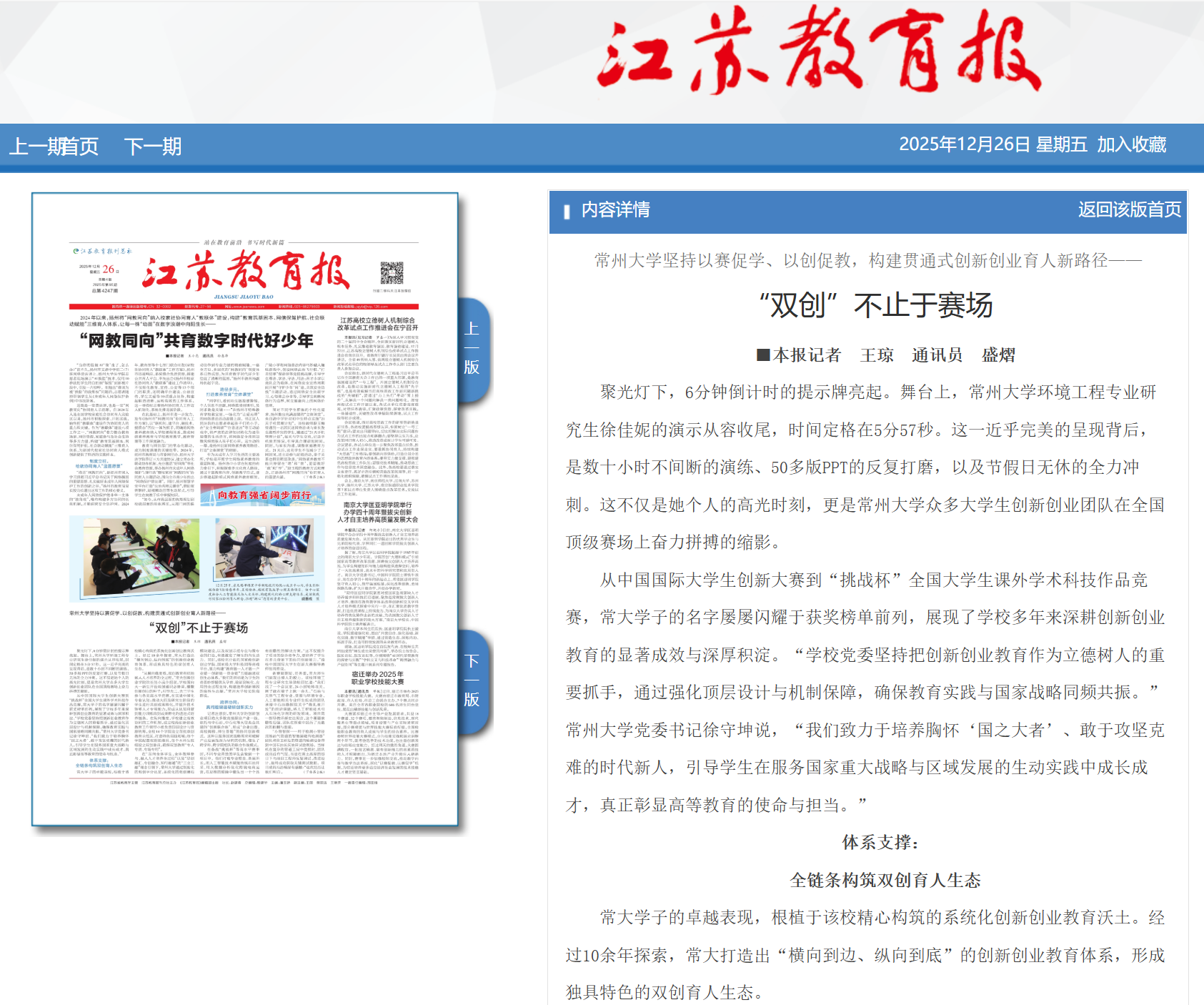Click the QR code on the newspaper page

(x=392, y=273)
